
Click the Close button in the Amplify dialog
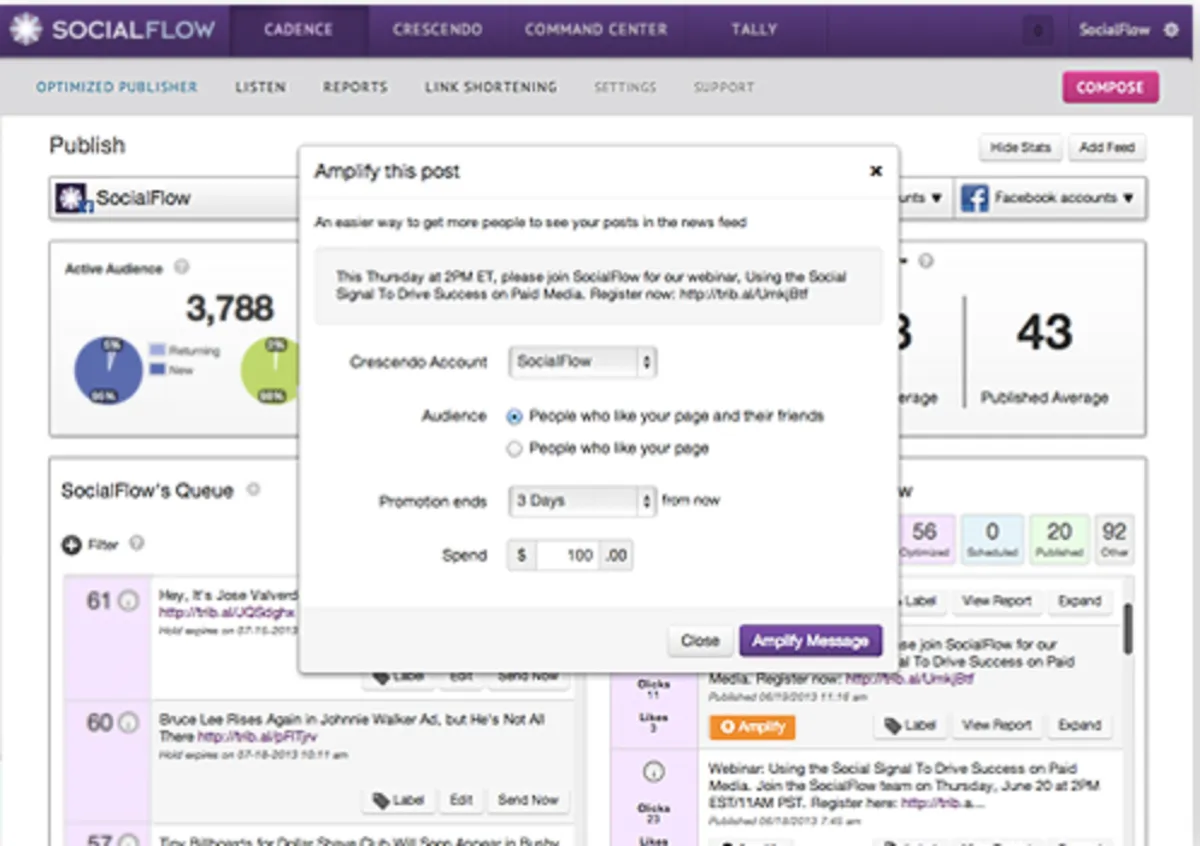point(700,641)
